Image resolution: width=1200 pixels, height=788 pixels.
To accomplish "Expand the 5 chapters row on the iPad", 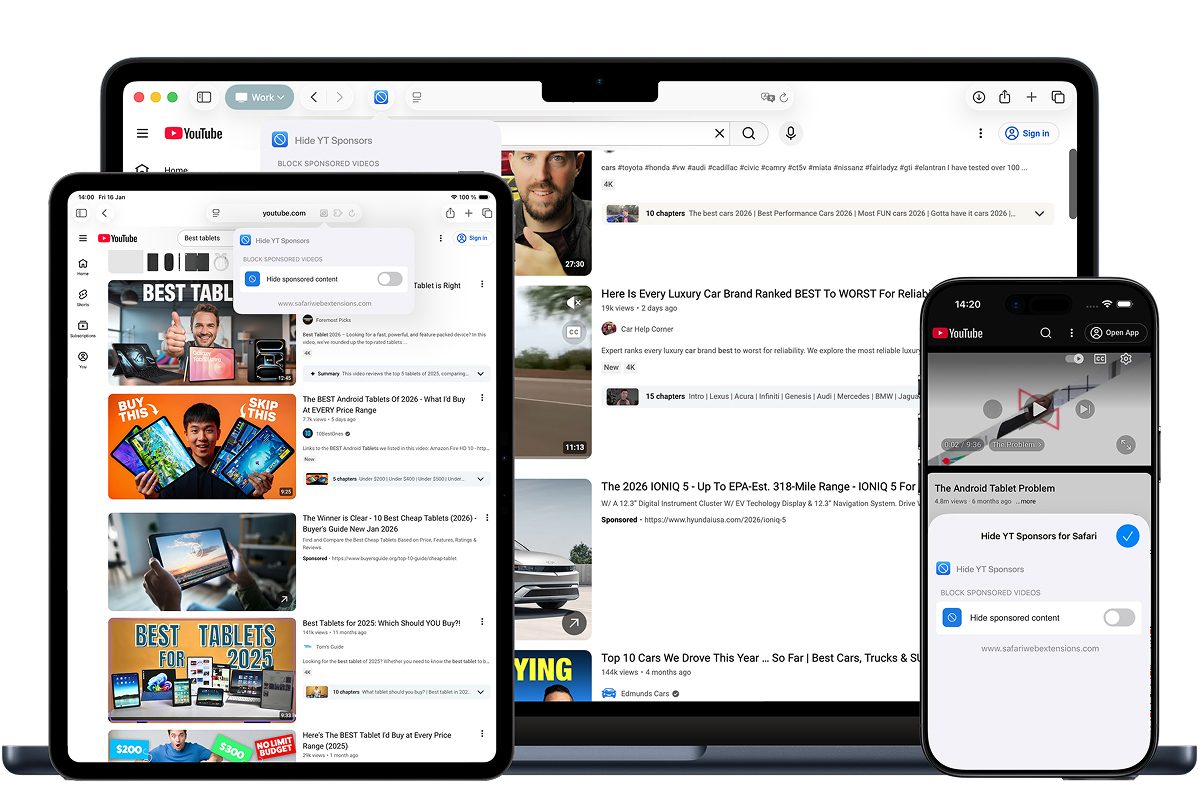I will [x=481, y=479].
